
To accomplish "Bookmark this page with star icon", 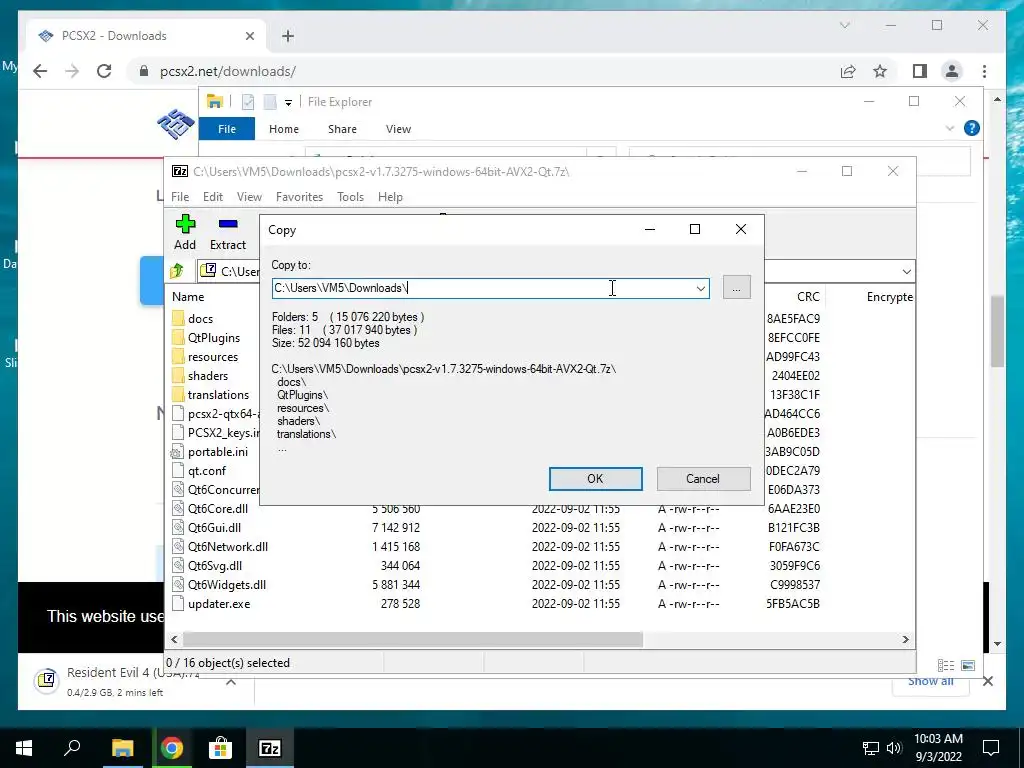I will click(880, 71).
